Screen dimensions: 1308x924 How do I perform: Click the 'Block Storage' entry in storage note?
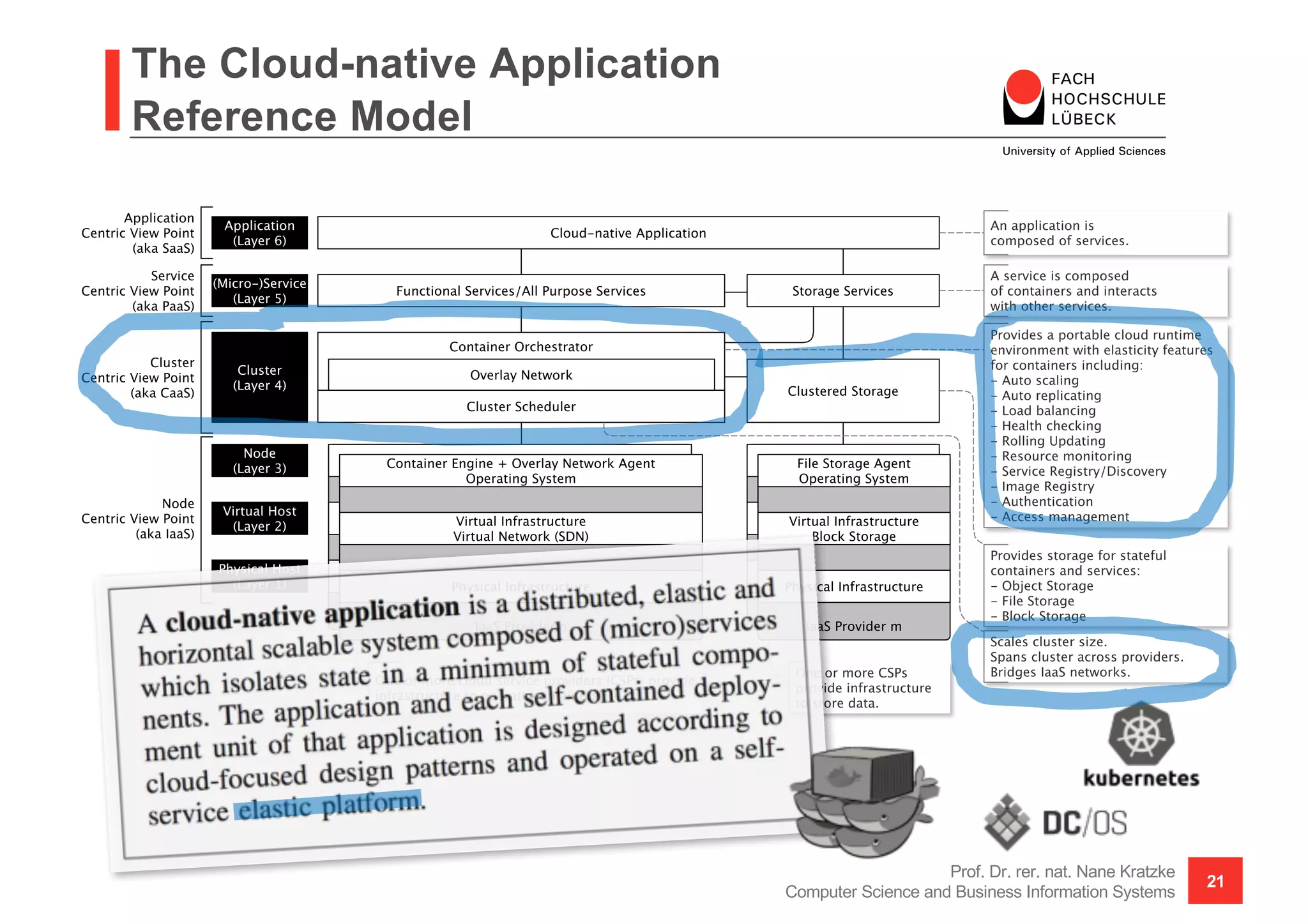(1038, 616)
